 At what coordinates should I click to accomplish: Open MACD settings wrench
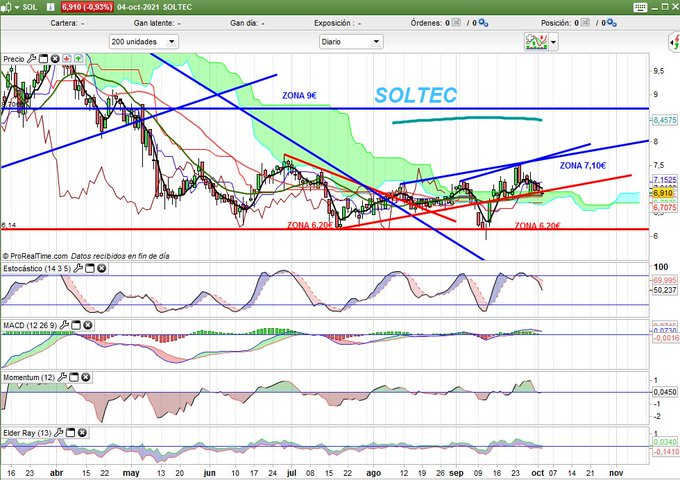pyautogui.click(x=64, y=325)
